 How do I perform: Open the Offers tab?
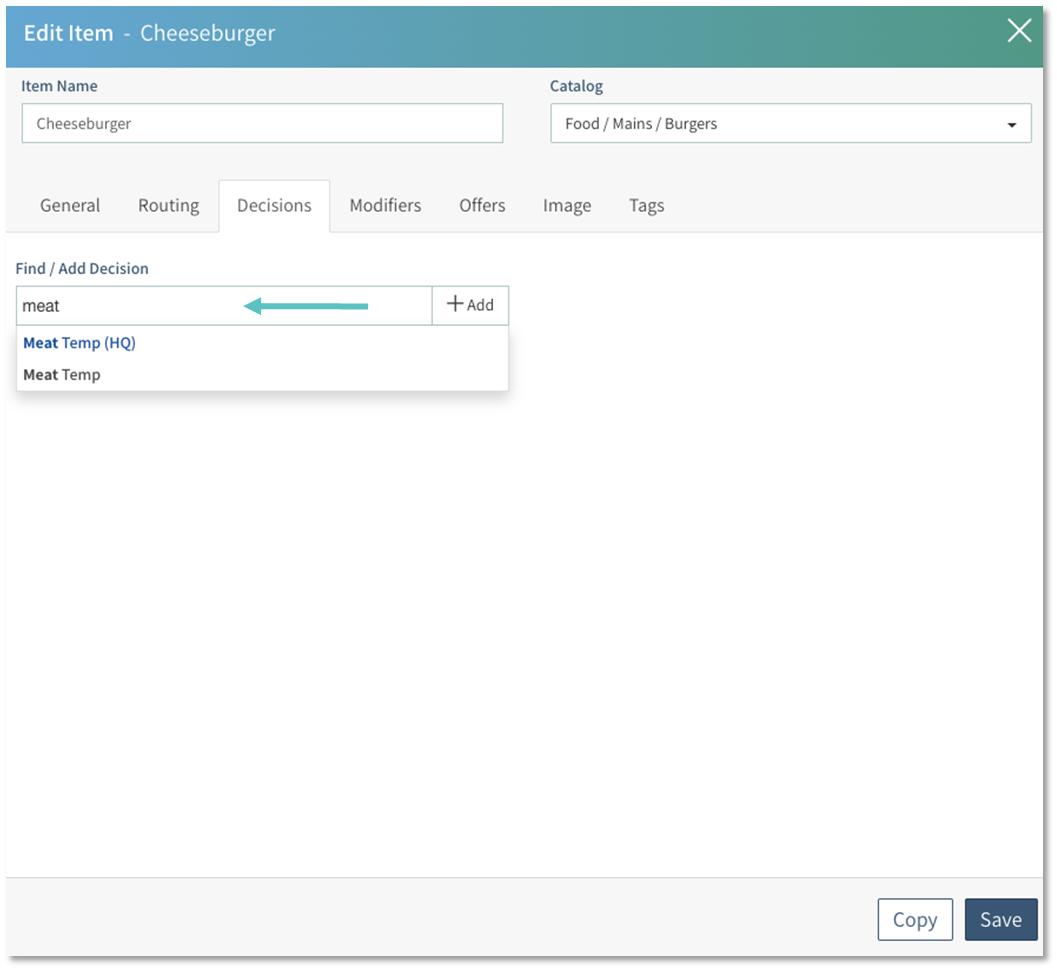(x=482, y=205)
